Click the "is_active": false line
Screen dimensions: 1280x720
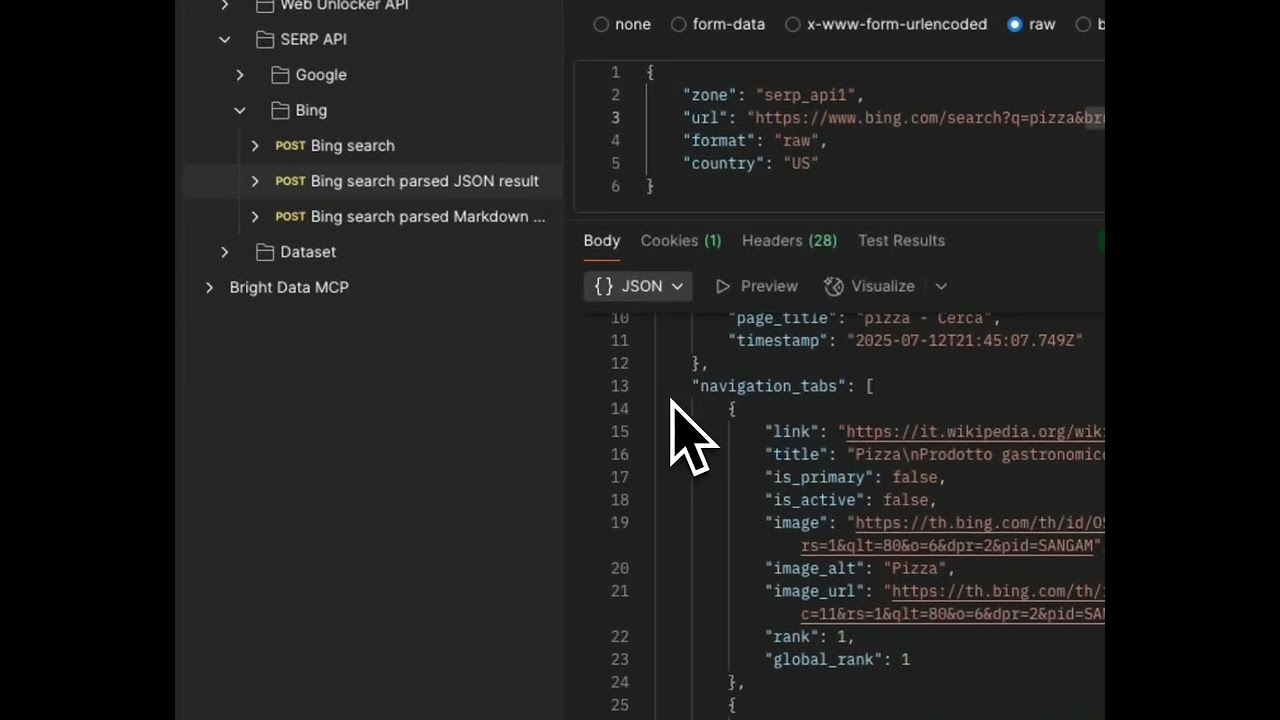[x=851, y=501]
